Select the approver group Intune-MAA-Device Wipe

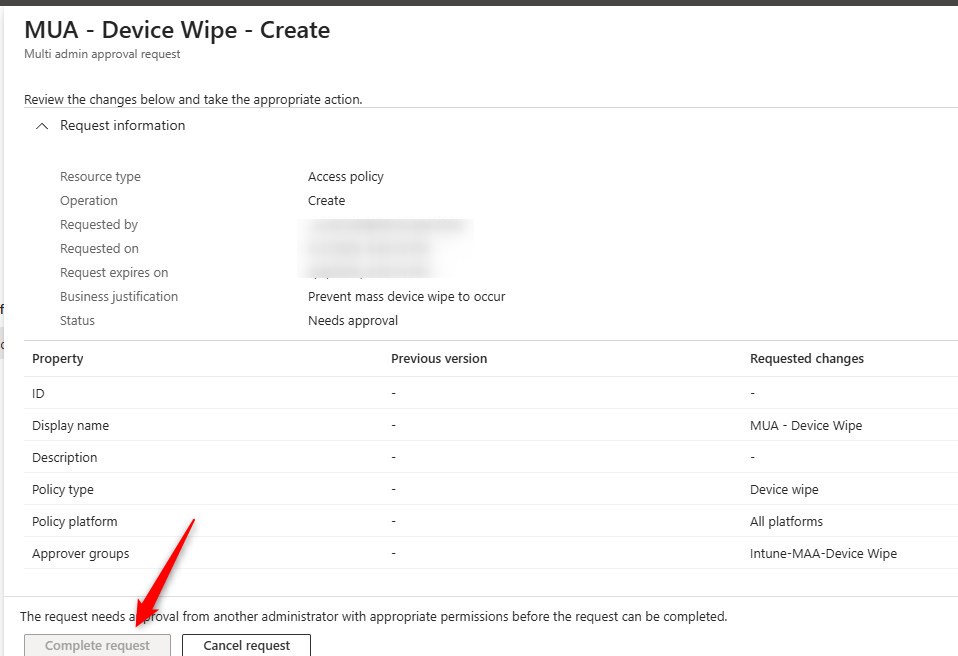point(822,553)
